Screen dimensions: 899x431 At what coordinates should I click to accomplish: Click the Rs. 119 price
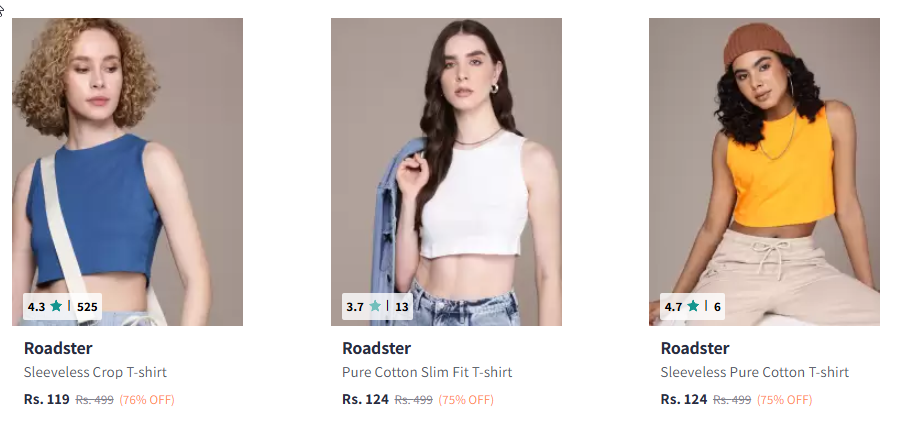point(46,399)
